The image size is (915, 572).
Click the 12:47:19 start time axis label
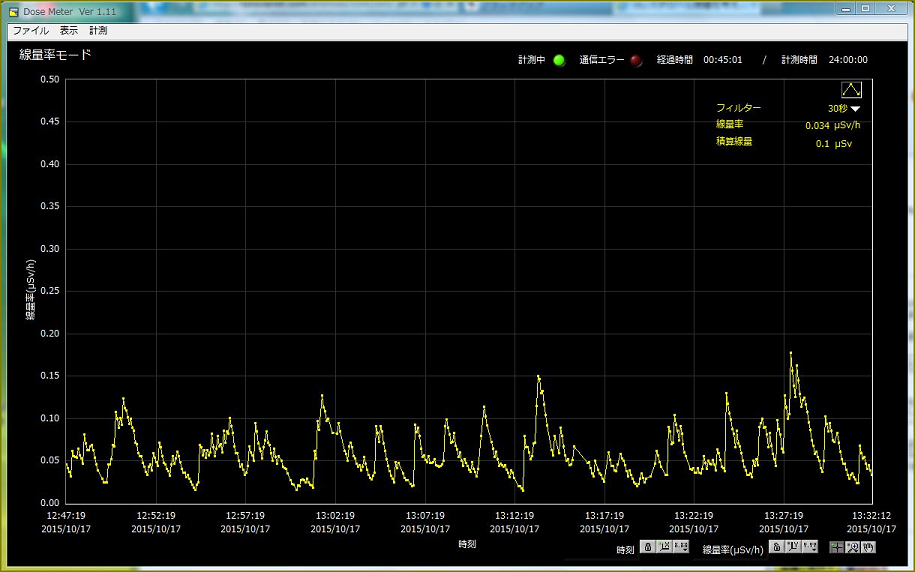pyautogui.click(x=66, y=516)
